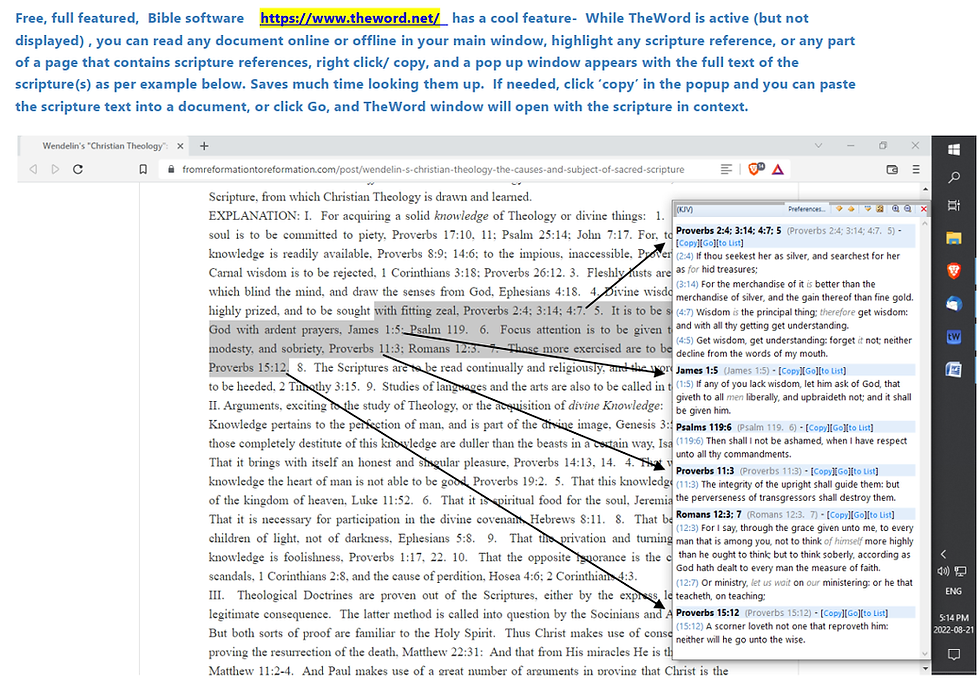
Task: Open the clock showing 5:14 PM
Action: coord(954,624)
